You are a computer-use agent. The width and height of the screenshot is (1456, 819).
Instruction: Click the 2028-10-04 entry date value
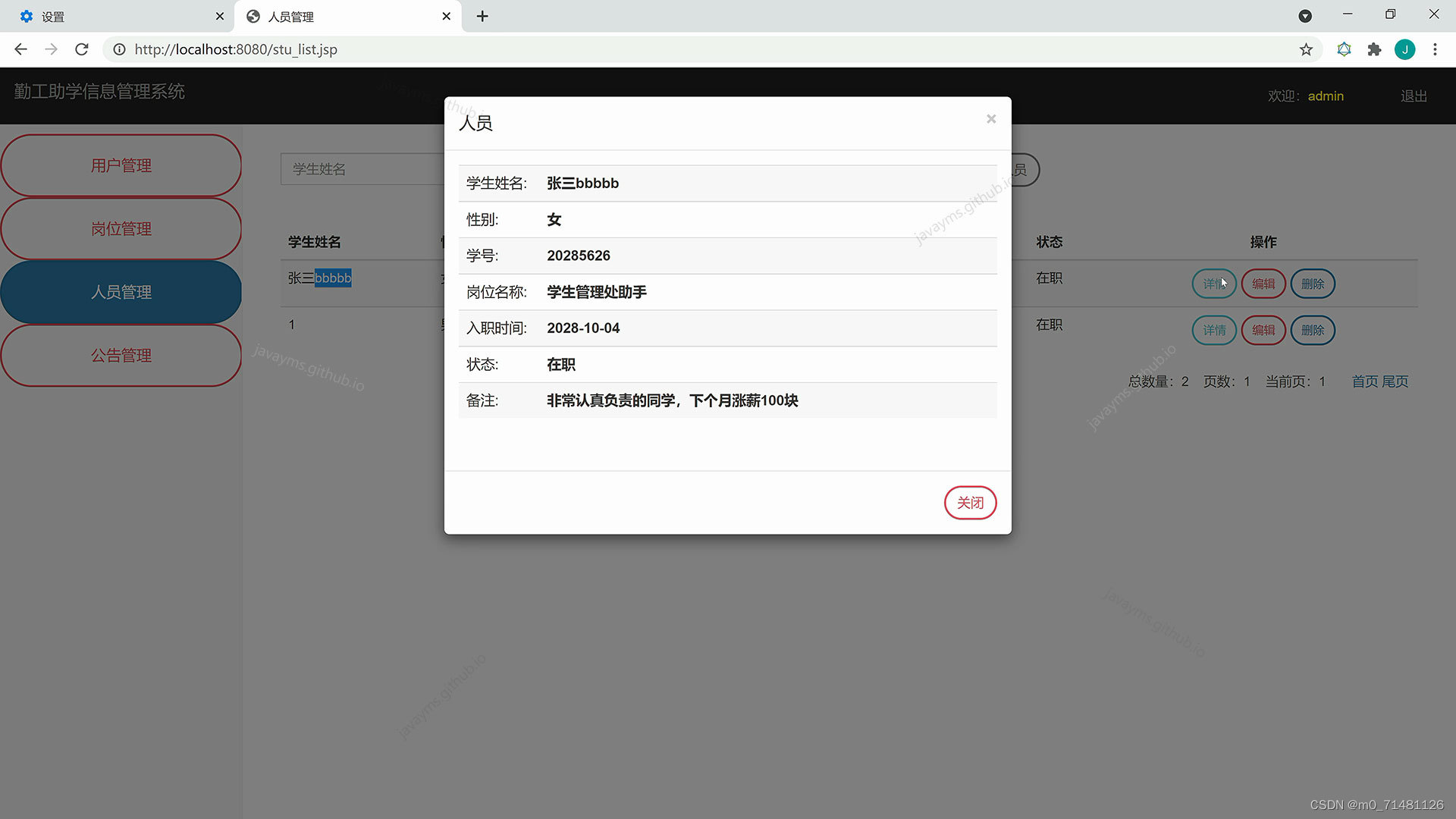[583, 328]
